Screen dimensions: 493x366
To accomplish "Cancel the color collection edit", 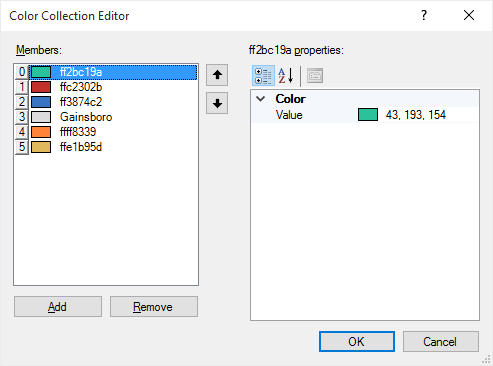I will tap(441, 342).
